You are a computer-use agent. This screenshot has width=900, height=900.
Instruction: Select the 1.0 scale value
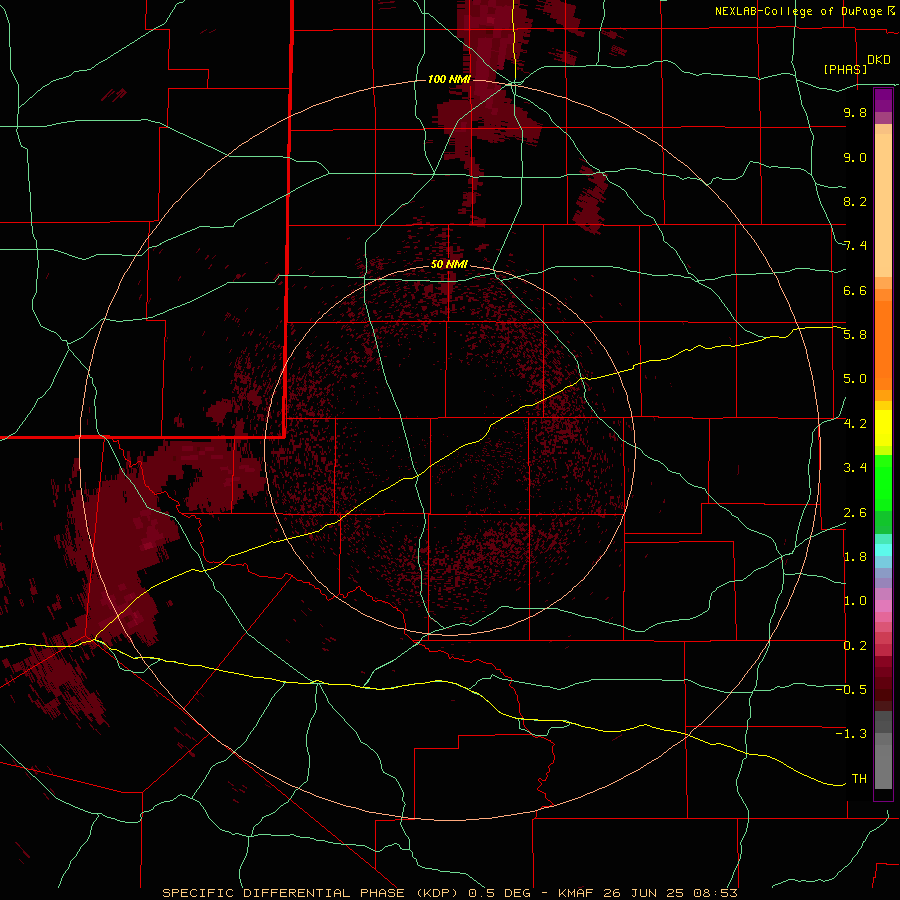(855, 601)
